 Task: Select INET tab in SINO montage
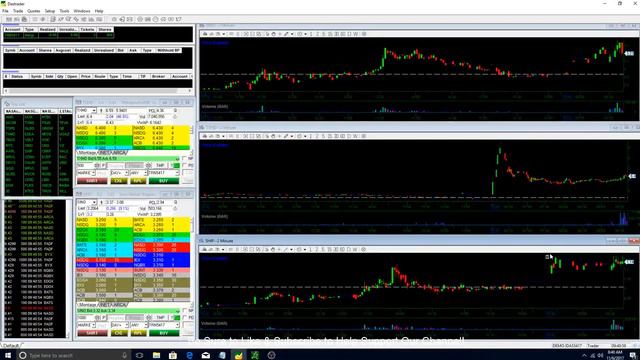105,305
